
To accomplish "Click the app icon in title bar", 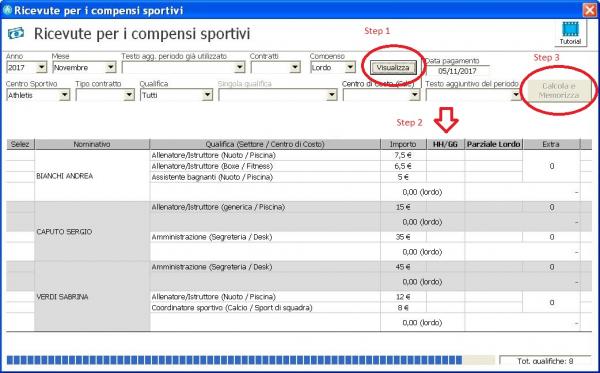I will coord(7,10).
